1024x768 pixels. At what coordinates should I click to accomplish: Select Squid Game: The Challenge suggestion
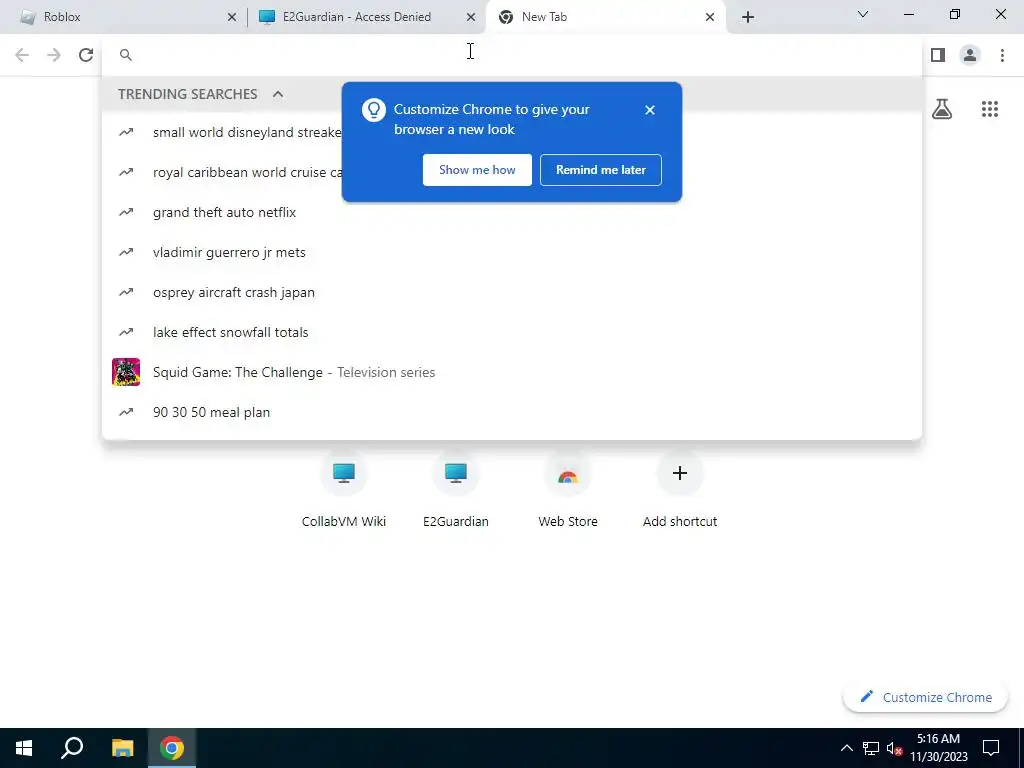[512, 372]
